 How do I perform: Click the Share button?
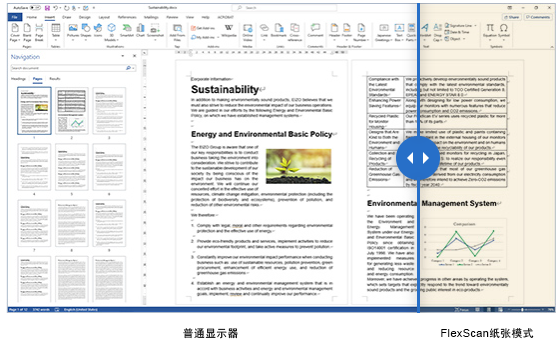[x=512, y=17]
